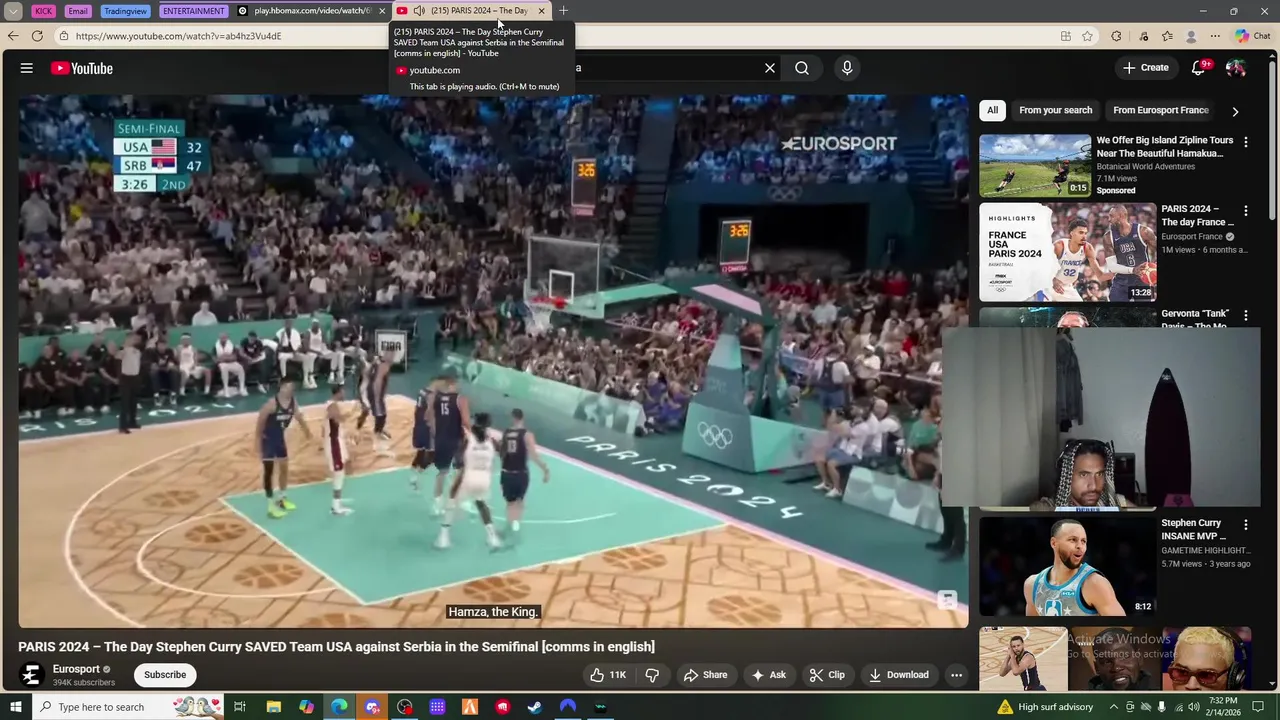Open options for Gervonta Tank Davis video
The width and height of the screenshot is (1280, 720).
coord(1245,315)
